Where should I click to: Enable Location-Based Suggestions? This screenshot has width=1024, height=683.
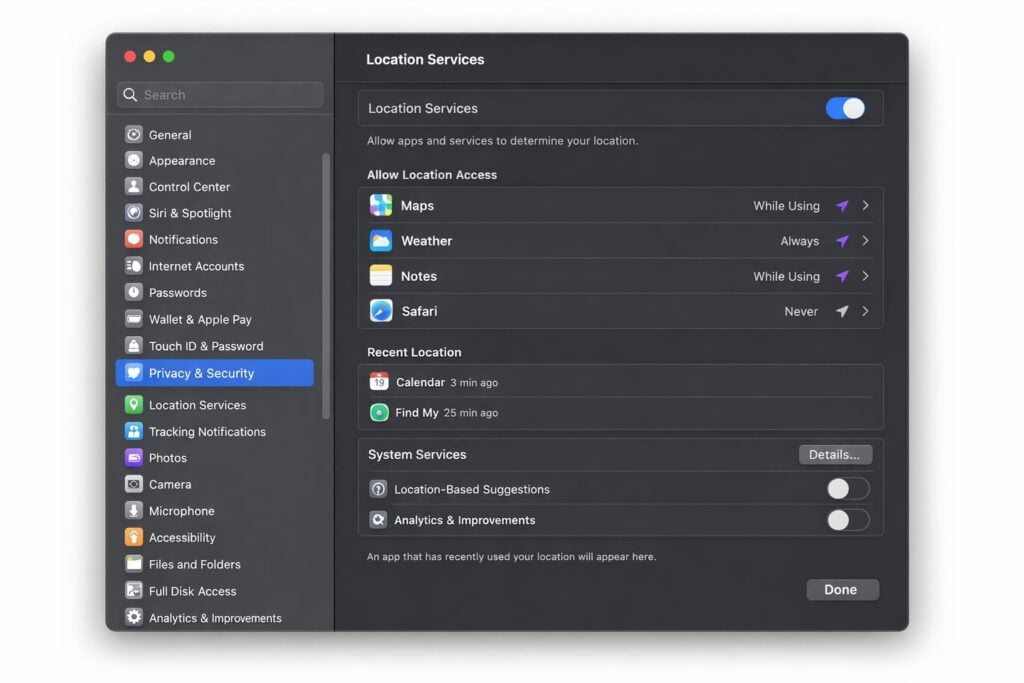(847, 489)
